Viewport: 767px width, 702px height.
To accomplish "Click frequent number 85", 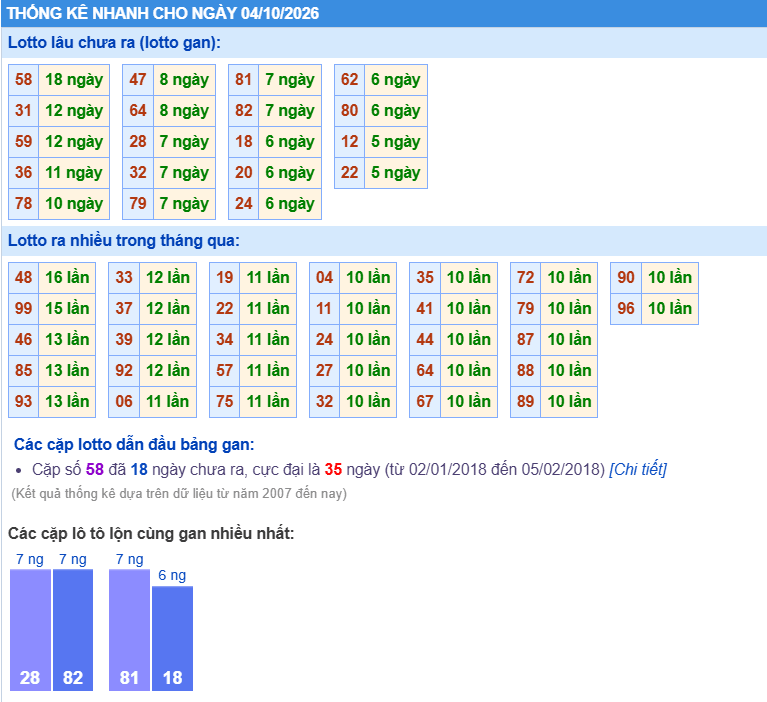I will tap(23, 370).
